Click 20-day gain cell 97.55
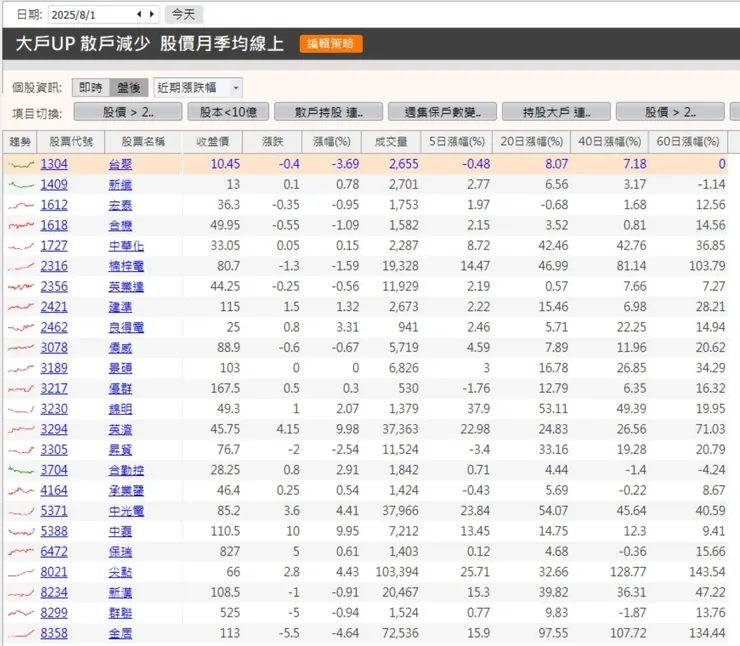This screenshot has height=646, width=740. (554, 633)
